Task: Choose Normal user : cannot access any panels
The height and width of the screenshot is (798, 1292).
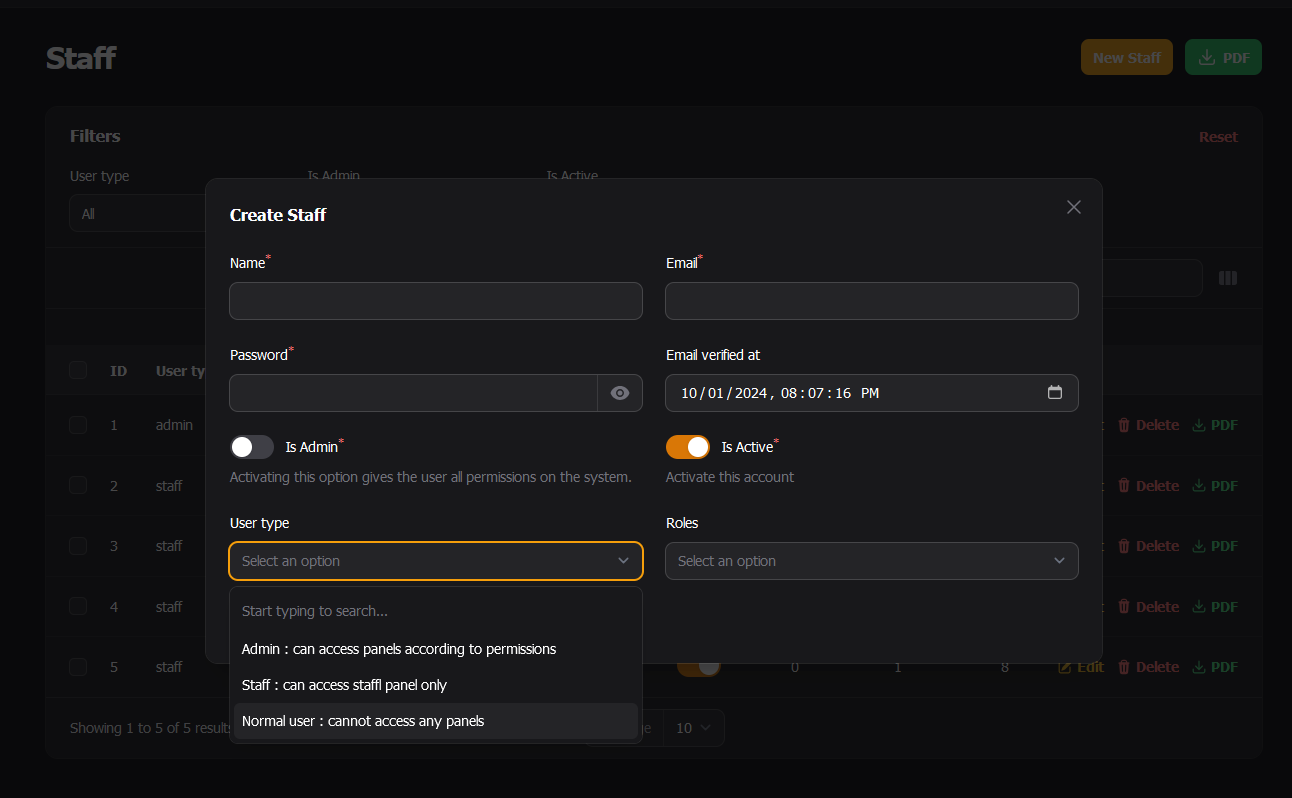Action: click(436, 721)
